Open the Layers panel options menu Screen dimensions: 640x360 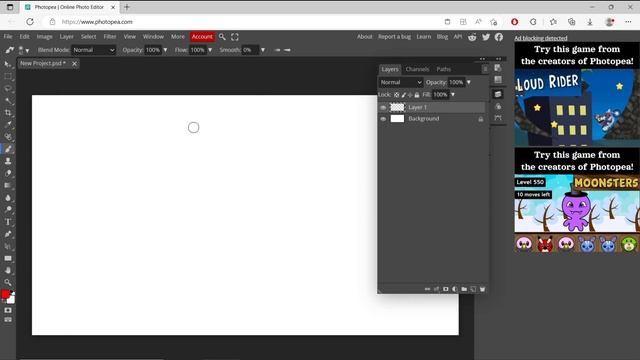[485, 69]
